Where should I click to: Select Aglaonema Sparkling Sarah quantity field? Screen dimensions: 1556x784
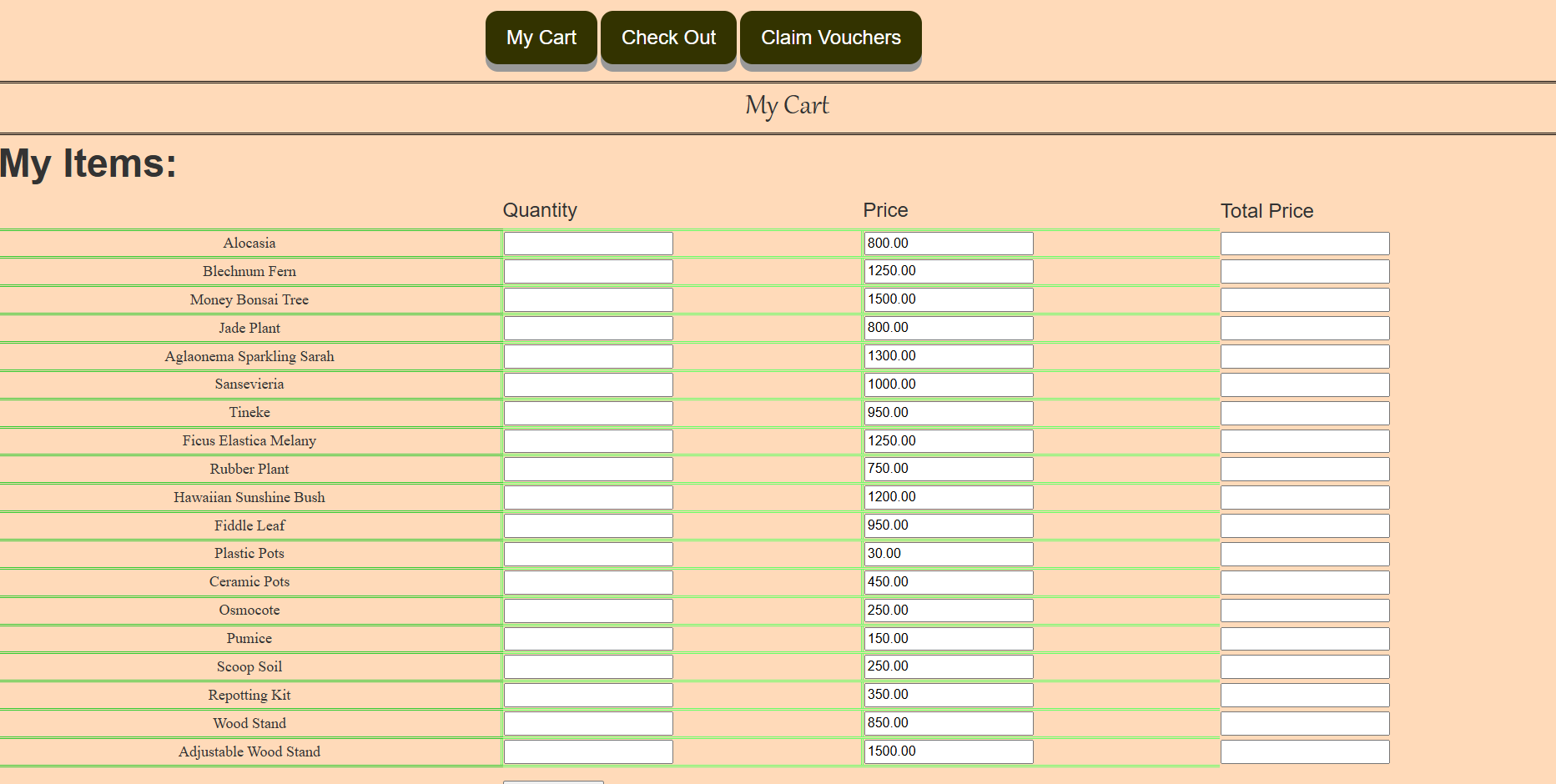[588, 356]
